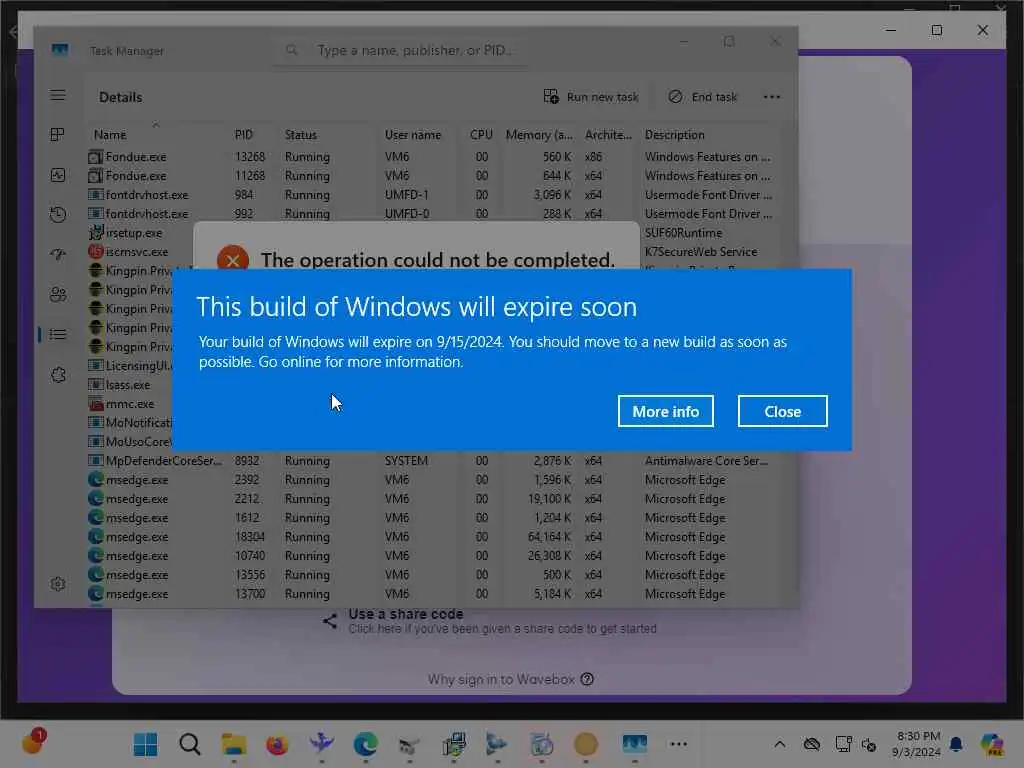Sort by the Status column header
Viewport: 1024px width, 768px height.
[300, 135]
